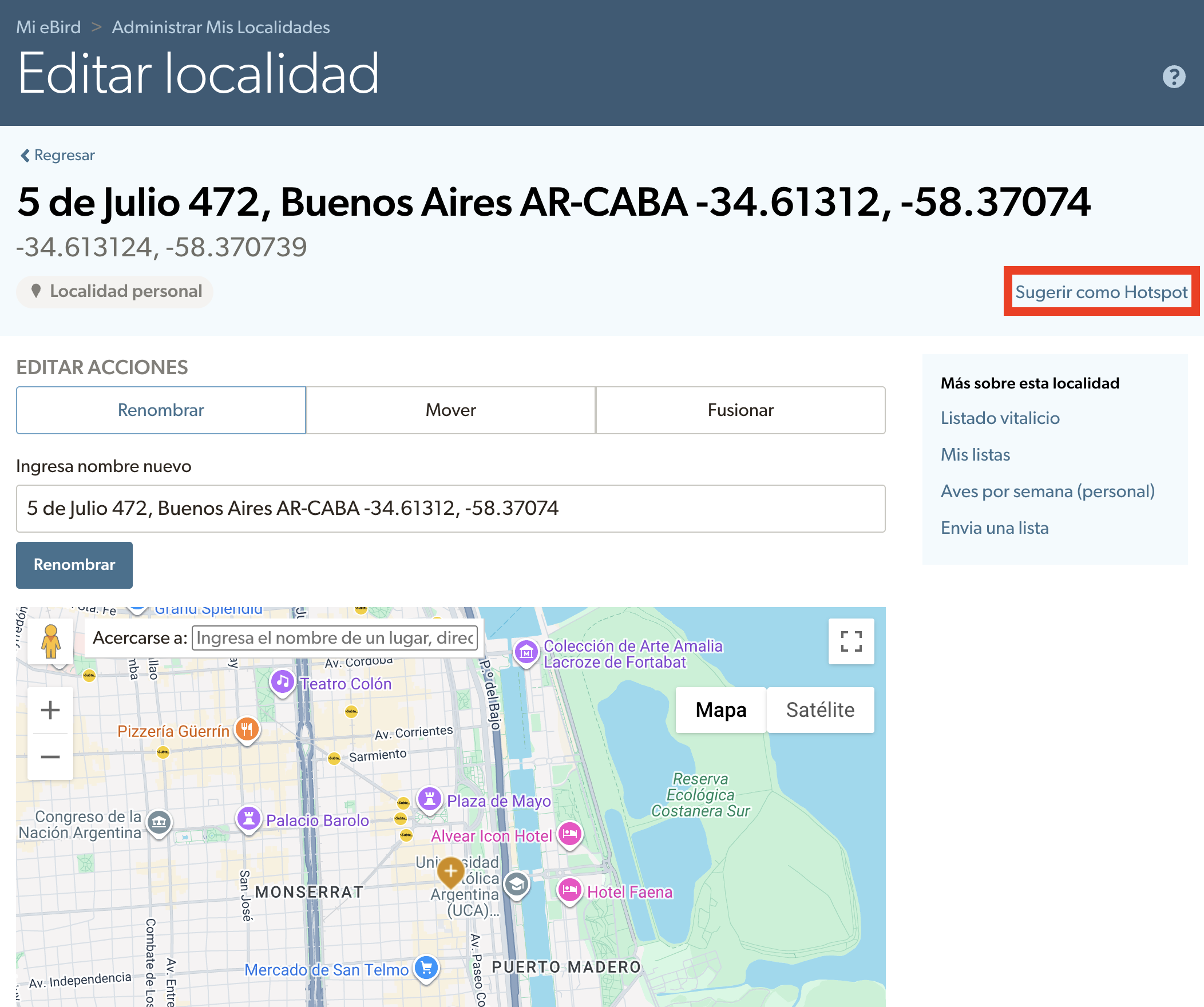Switch to the Mover tab
The width and height of the screenshot is (1204, 1007).
coord(450,410)
